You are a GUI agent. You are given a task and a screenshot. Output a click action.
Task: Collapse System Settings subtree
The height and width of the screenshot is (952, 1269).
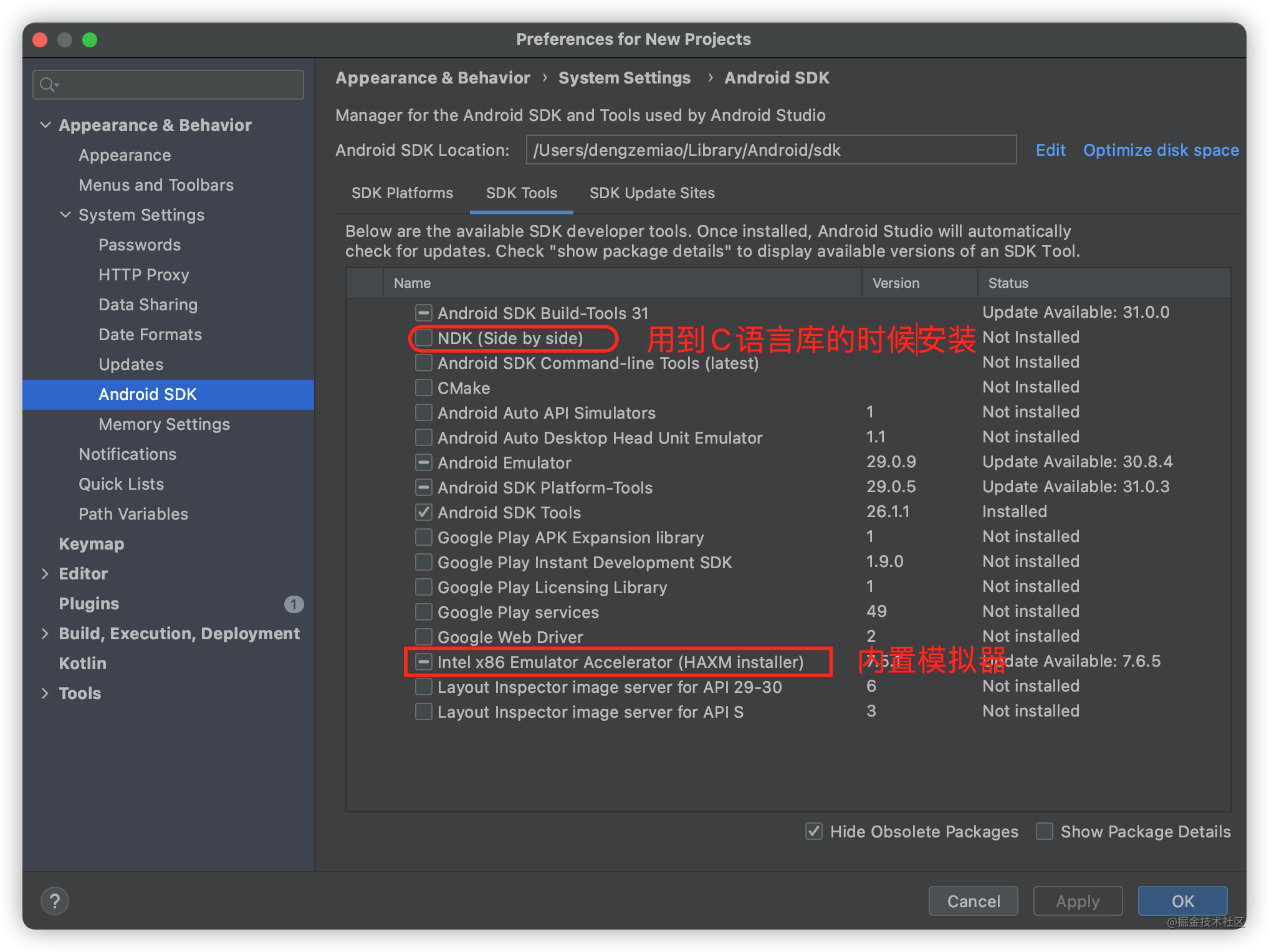click(x=65, y=215)
